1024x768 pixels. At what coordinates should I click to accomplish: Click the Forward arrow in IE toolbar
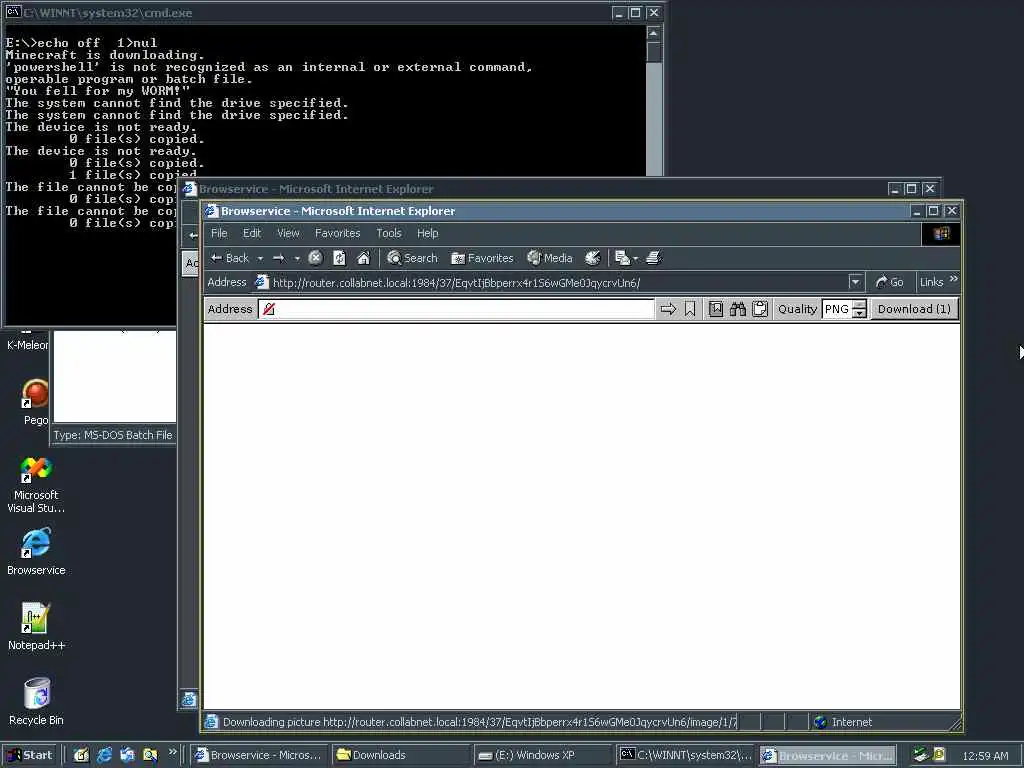[279, 258]
